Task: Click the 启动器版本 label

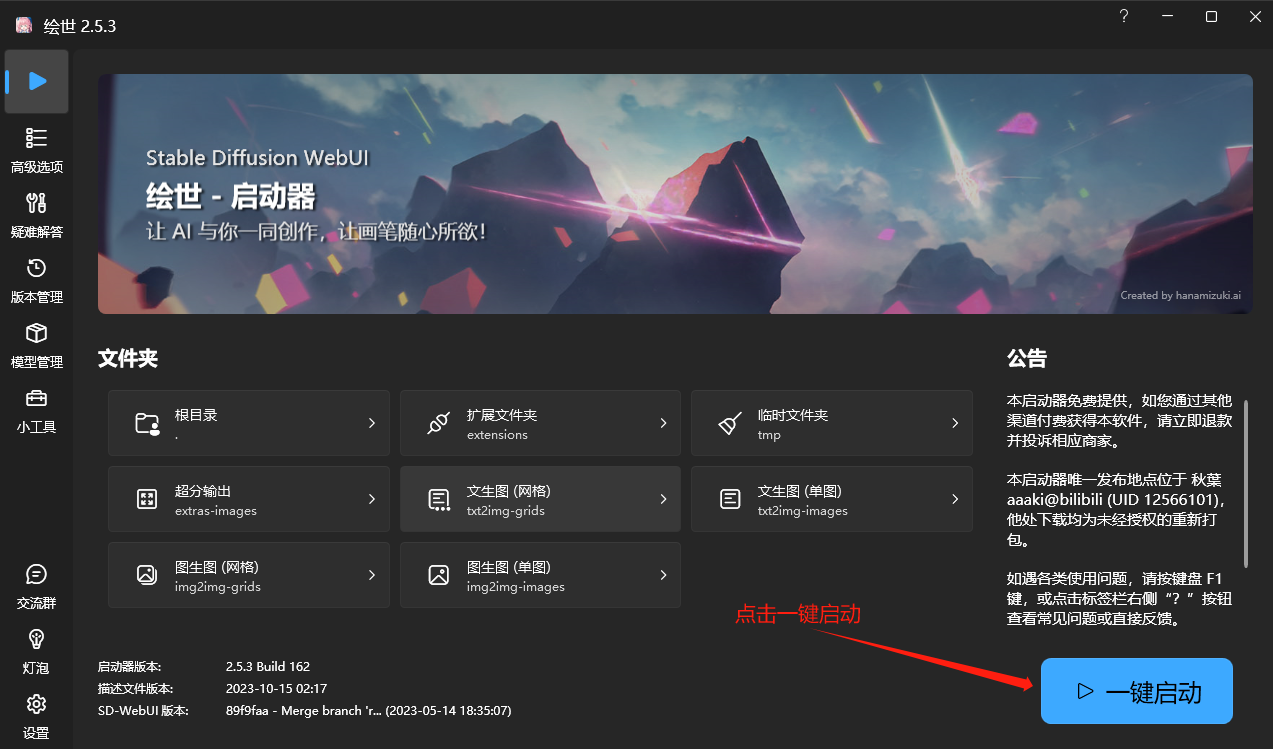Action: 129,666
